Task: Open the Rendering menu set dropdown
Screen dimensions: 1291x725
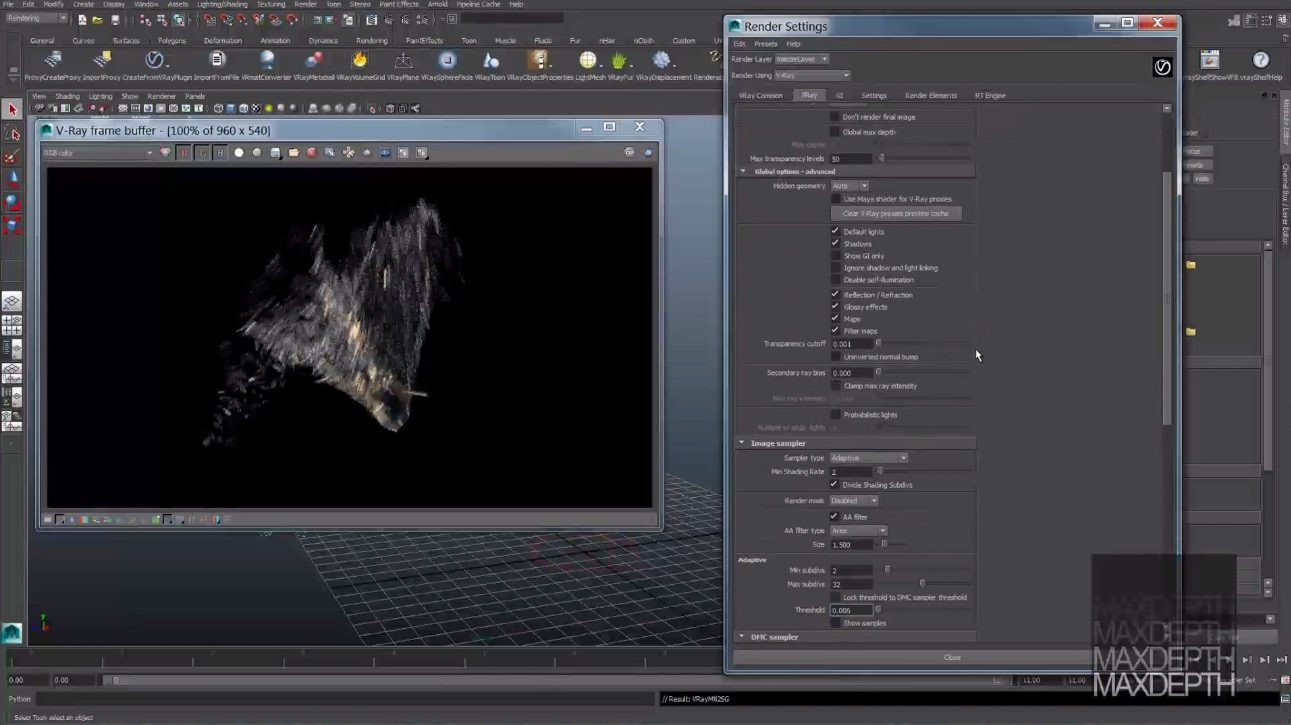Action: (35, 19)
